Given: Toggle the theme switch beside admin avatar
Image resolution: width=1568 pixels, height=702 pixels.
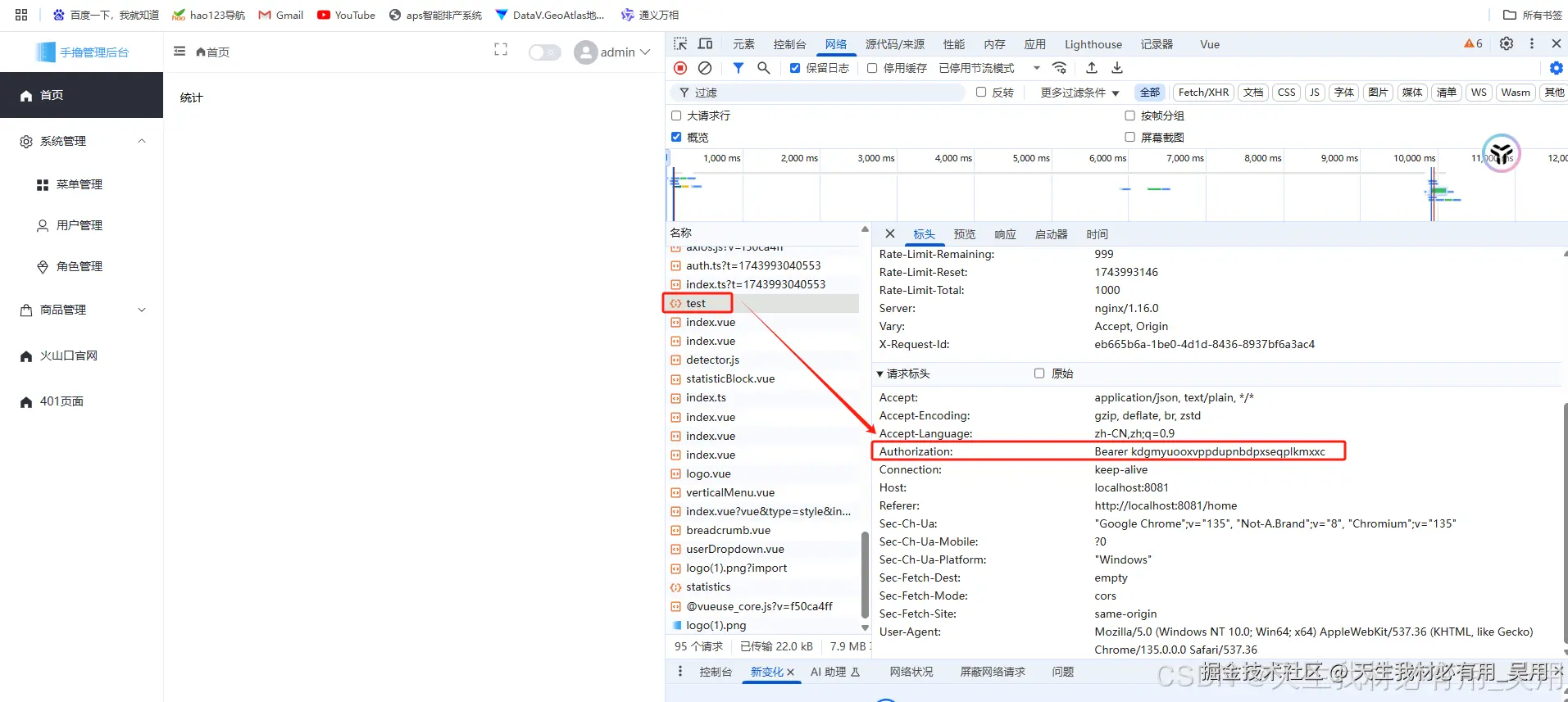Looking at the screenshot, I should point(544,52).
